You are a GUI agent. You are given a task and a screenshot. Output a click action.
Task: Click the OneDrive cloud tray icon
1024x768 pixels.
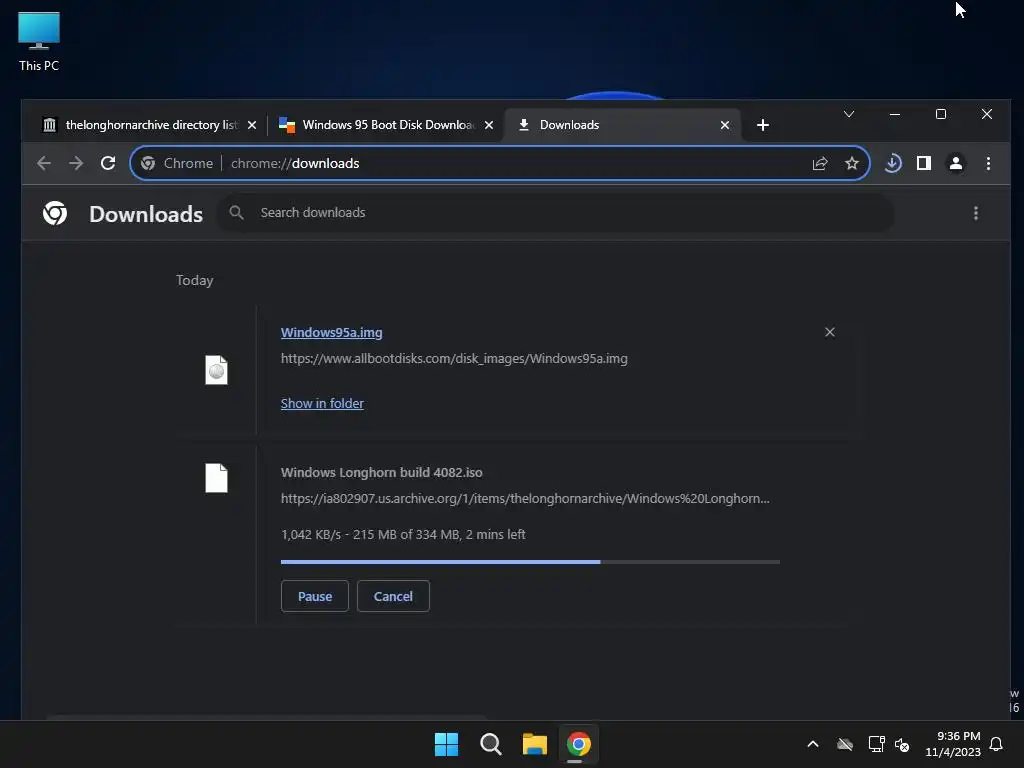845,744
